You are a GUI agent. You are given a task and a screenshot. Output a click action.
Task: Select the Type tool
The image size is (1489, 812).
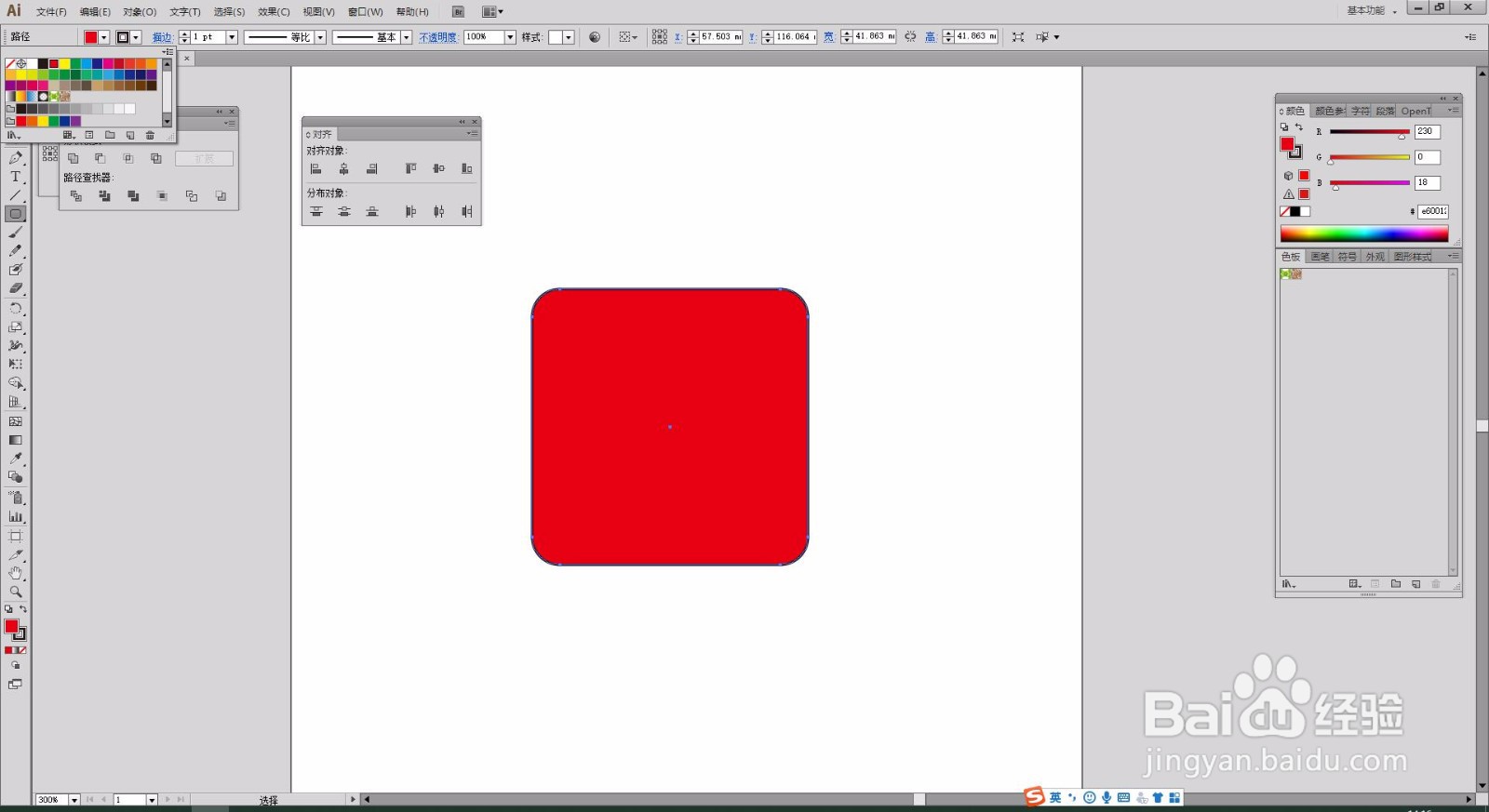(x=16, y=177)
